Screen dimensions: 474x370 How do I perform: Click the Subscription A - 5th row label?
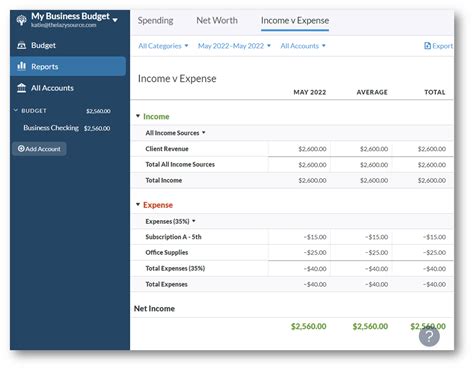173,237
